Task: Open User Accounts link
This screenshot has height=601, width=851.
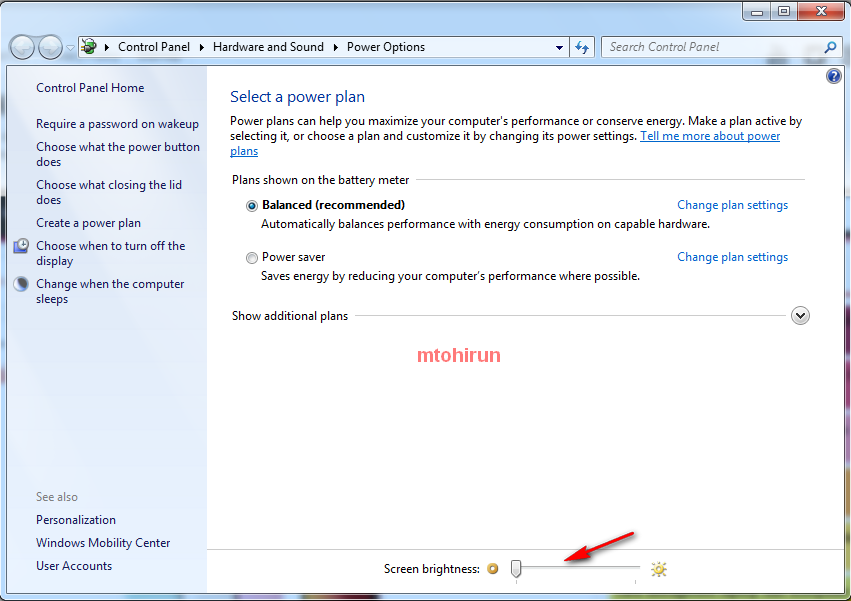Action: click(x=74, y=565)
